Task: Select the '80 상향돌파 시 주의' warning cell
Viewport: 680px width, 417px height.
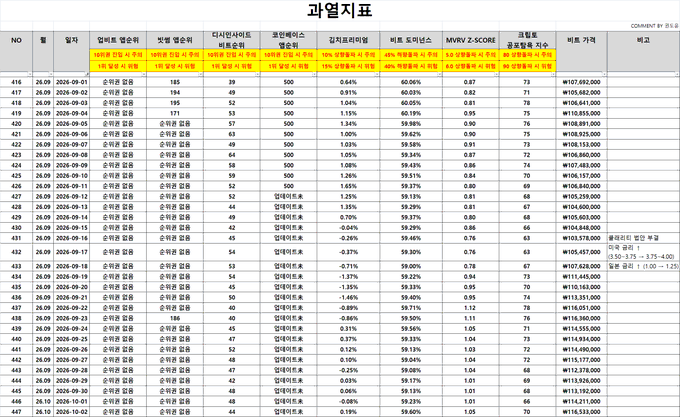Action: [527, 55]
